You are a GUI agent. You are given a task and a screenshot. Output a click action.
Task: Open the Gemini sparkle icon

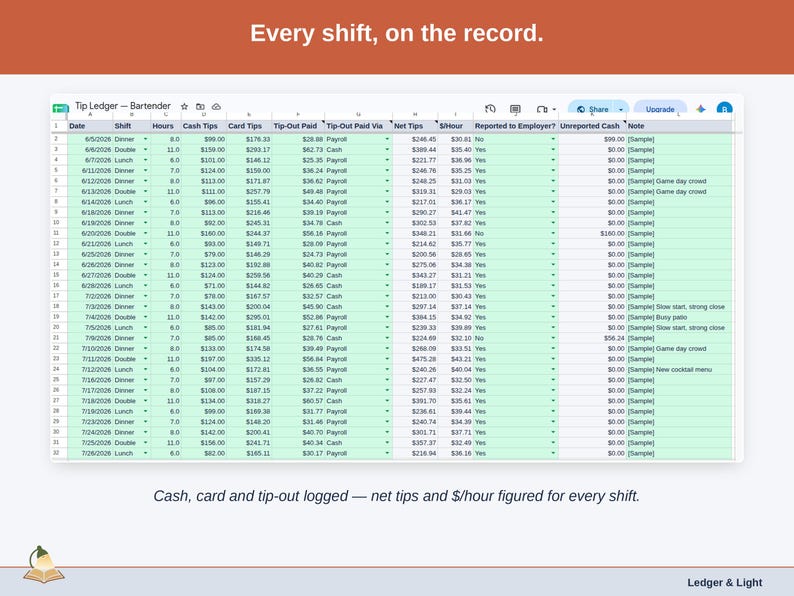(701, 109)
